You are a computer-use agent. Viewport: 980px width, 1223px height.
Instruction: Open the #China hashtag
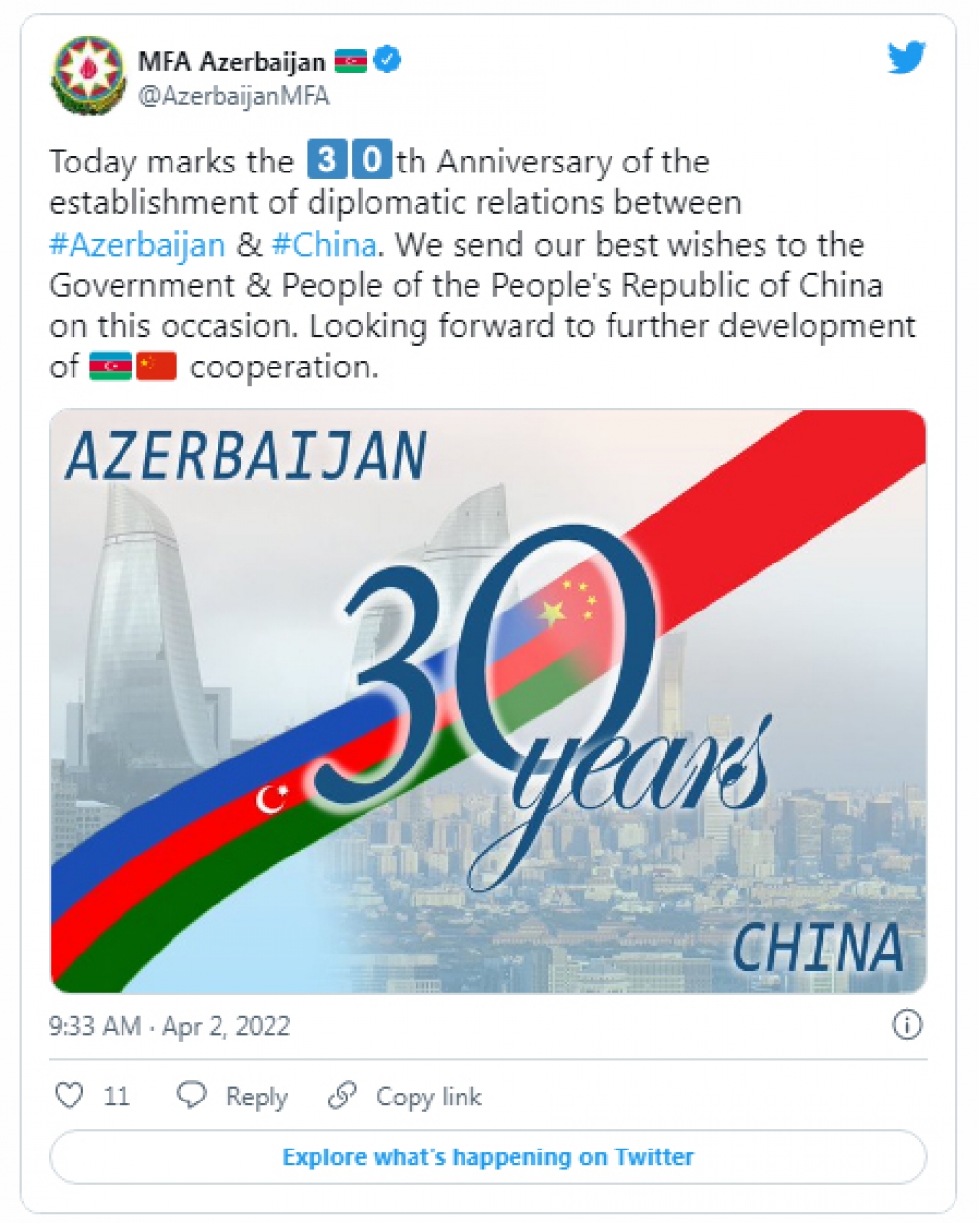point(323,244)
